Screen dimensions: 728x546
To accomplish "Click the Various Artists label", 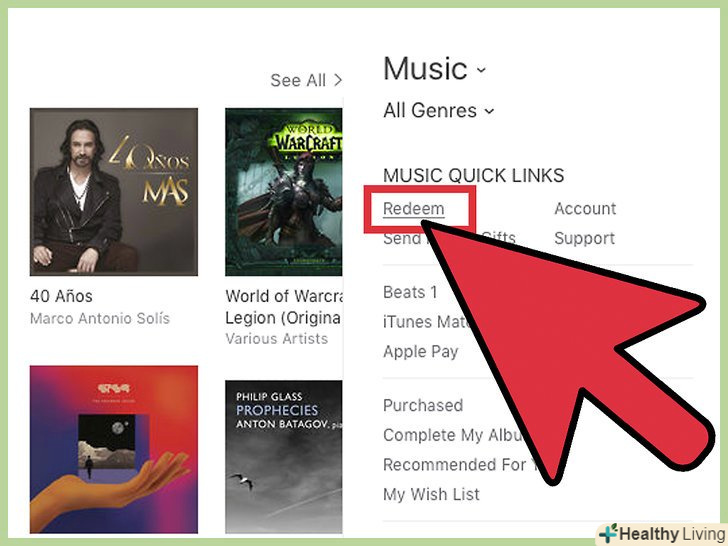I will tap(277, 338).
